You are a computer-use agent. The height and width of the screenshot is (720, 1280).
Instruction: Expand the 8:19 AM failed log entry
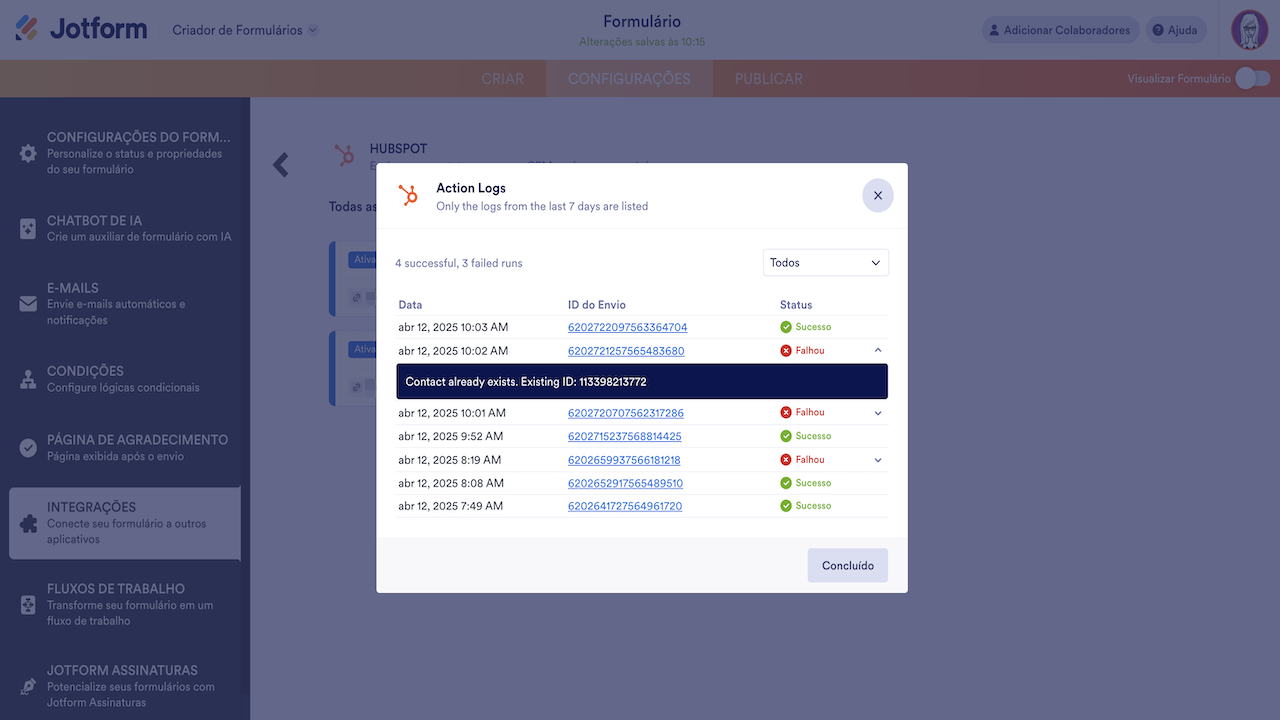point(878,460)
